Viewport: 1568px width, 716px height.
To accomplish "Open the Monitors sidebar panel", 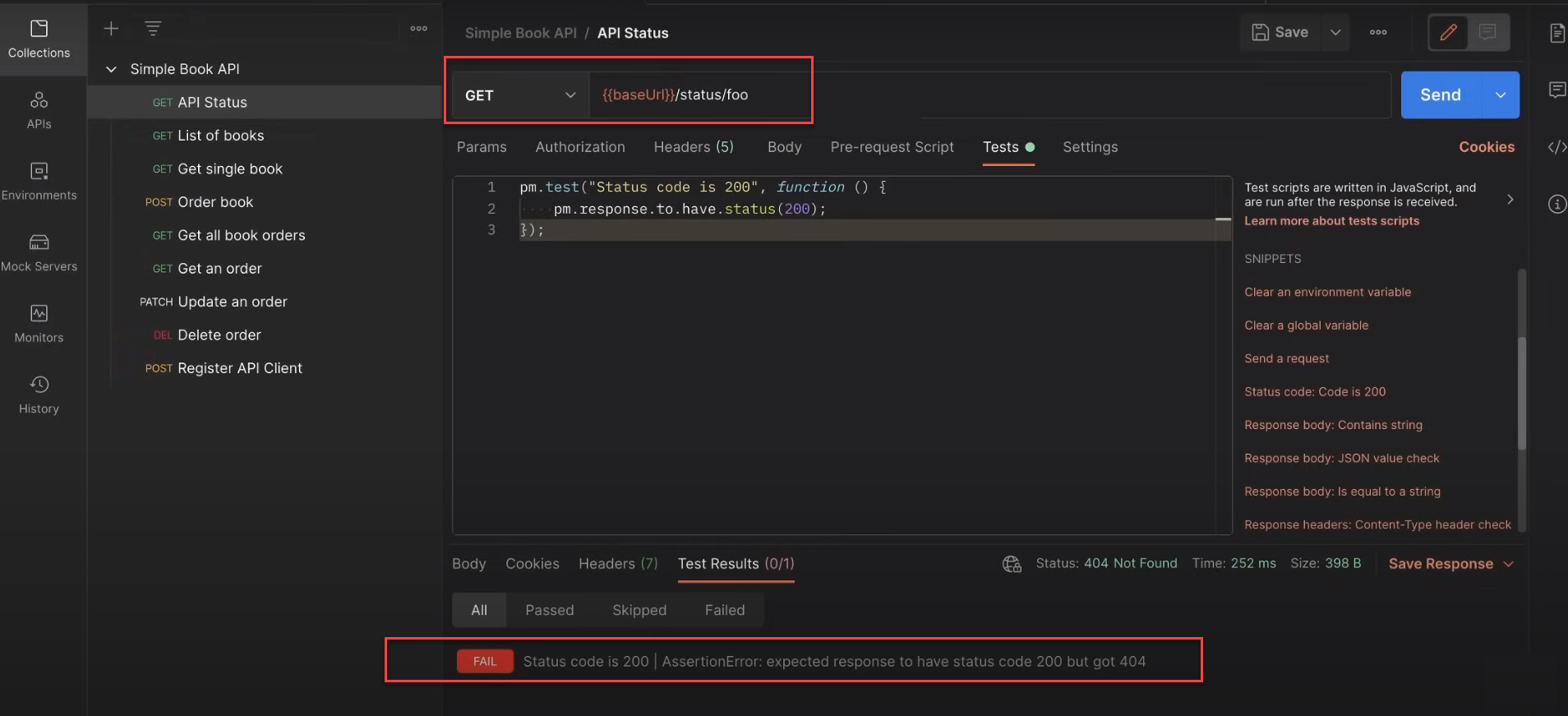I will [39, 324].
